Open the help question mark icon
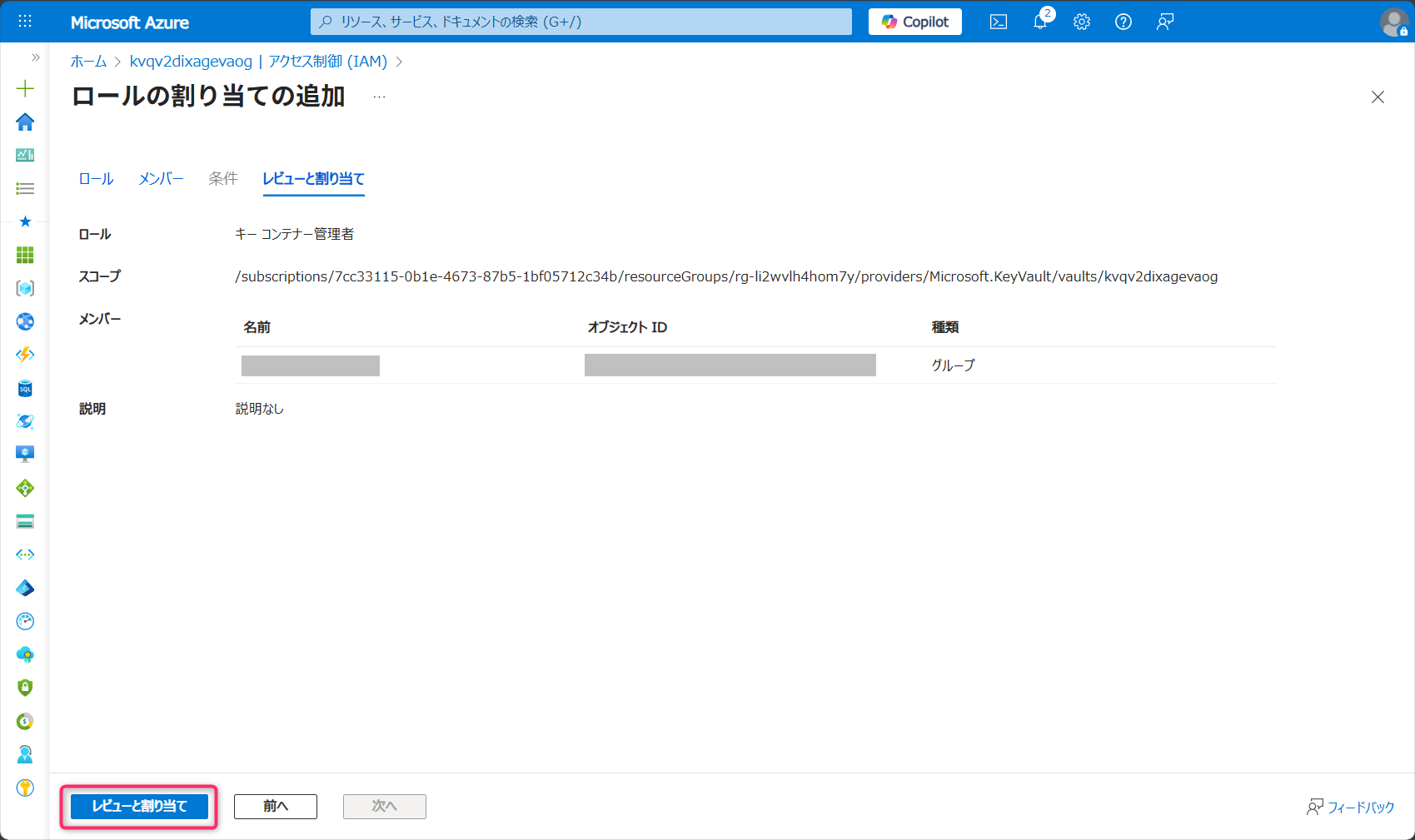Screen dimensions: 1415x840 pyautogui.click(x=1124, y=22)
